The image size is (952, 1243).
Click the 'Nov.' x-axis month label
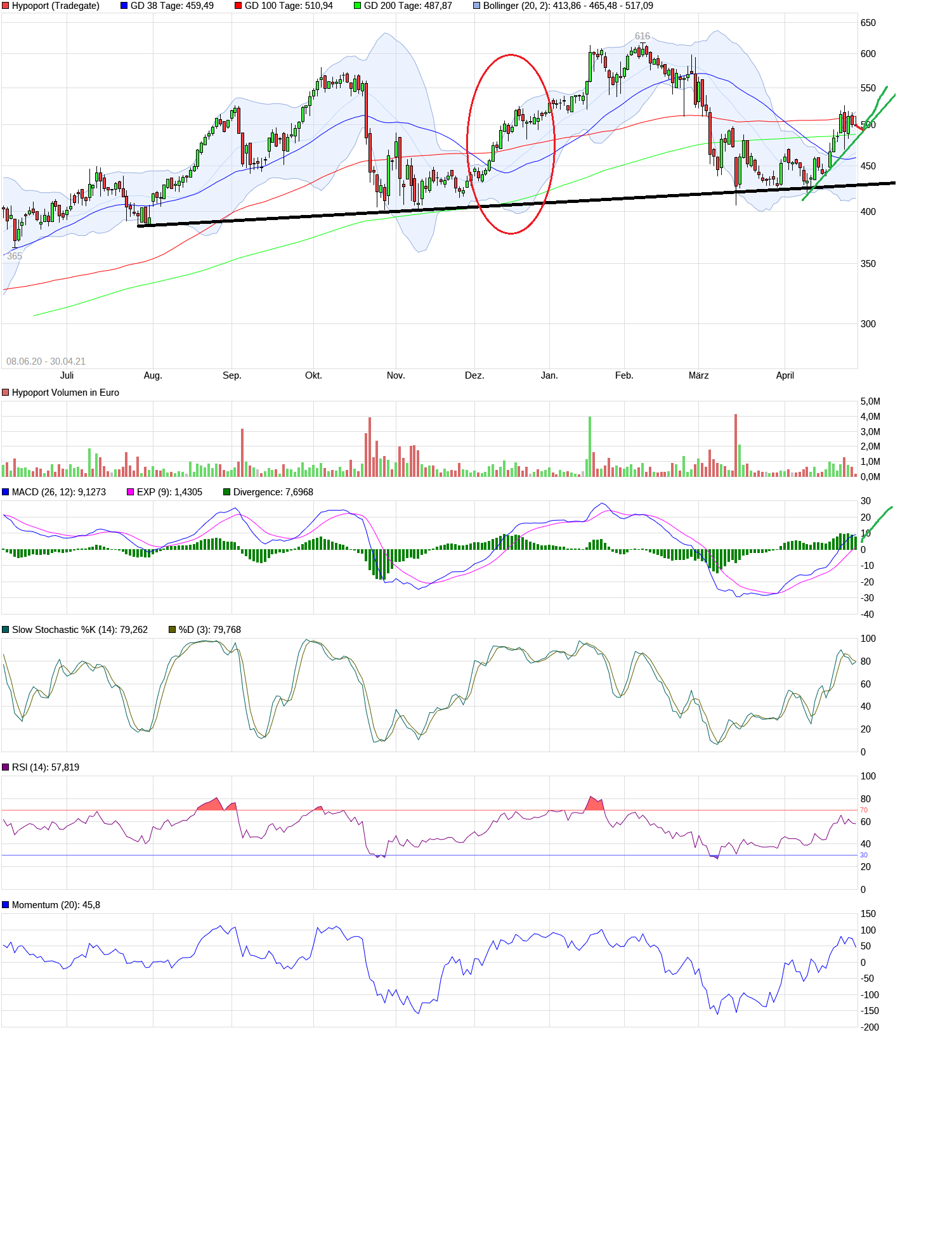[396, 375]
